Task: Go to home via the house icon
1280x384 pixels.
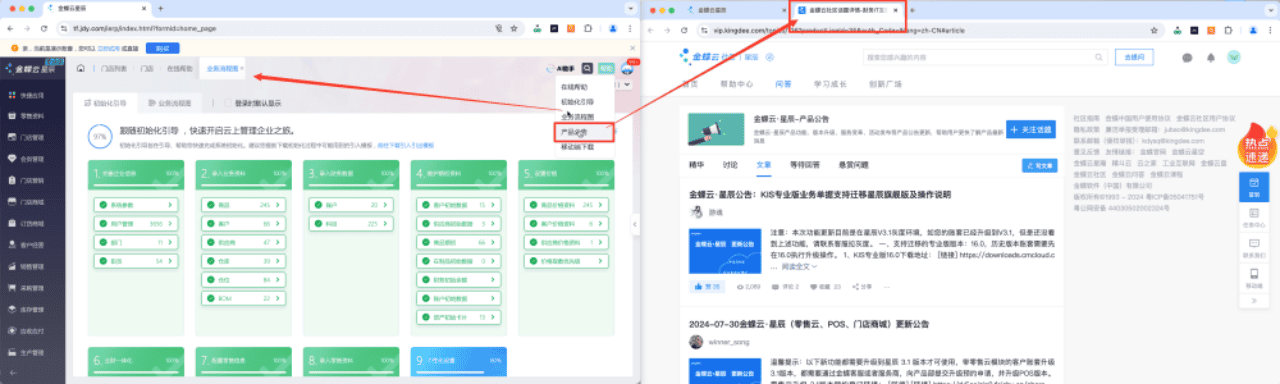Action: [80, 69]
